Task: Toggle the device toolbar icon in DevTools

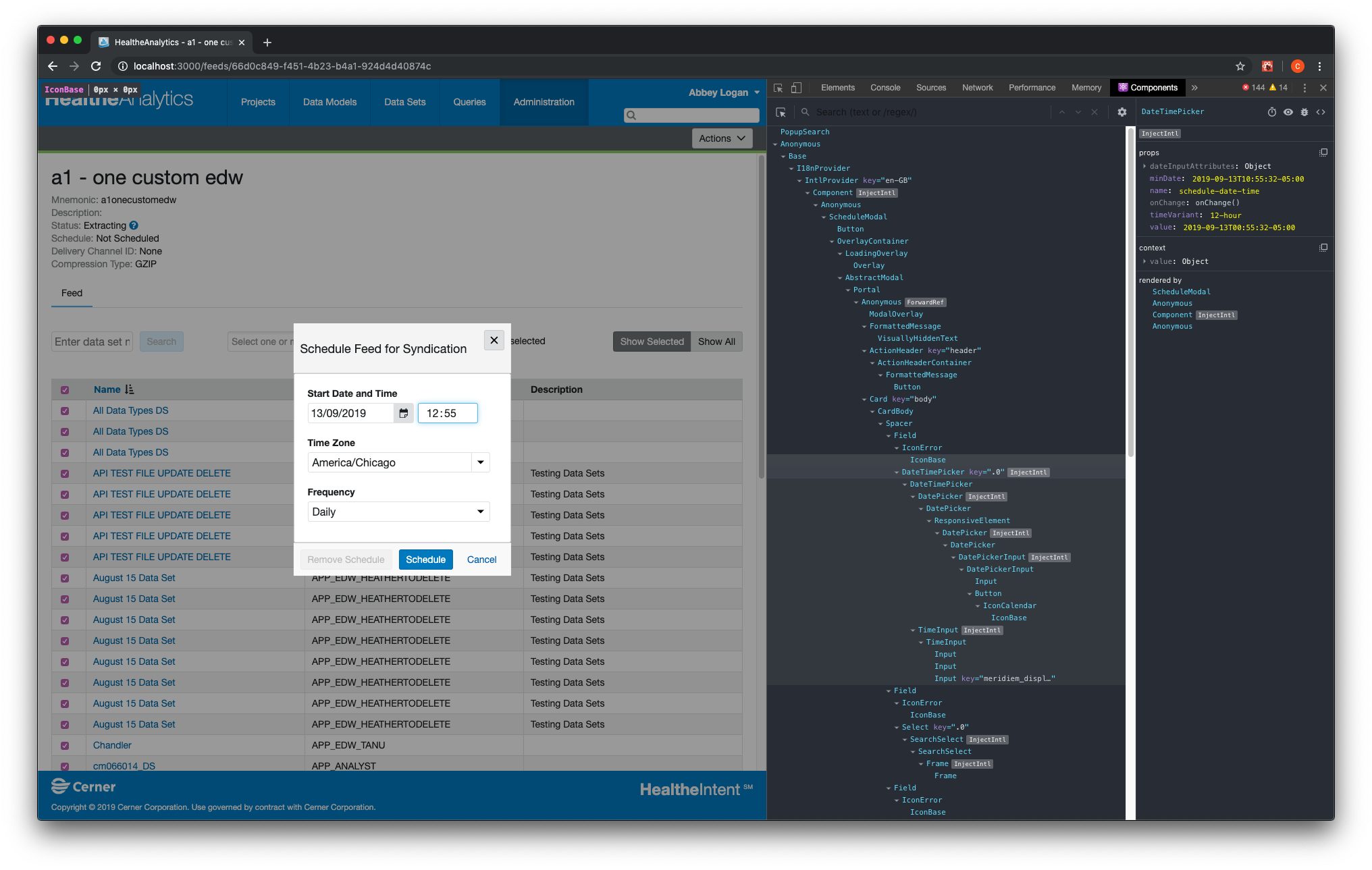Action: pyautogui.click(x=797, y=88)
